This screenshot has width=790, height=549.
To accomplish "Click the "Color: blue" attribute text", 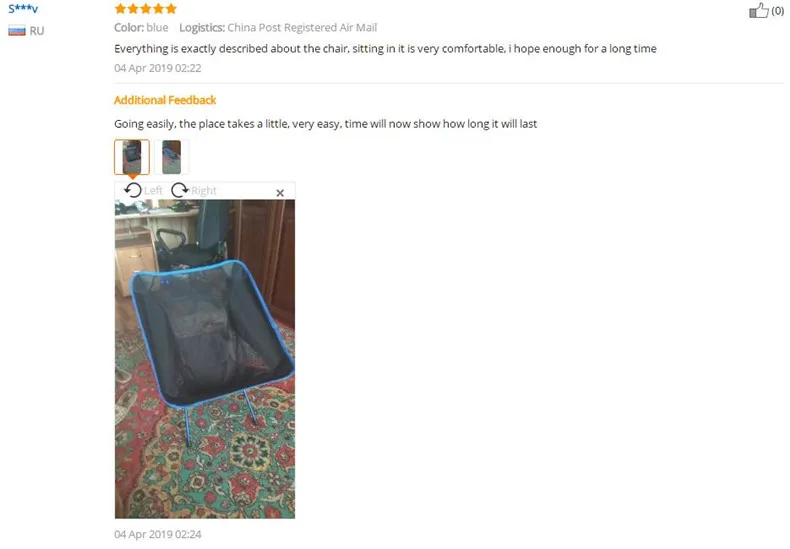I will (141, 28).
